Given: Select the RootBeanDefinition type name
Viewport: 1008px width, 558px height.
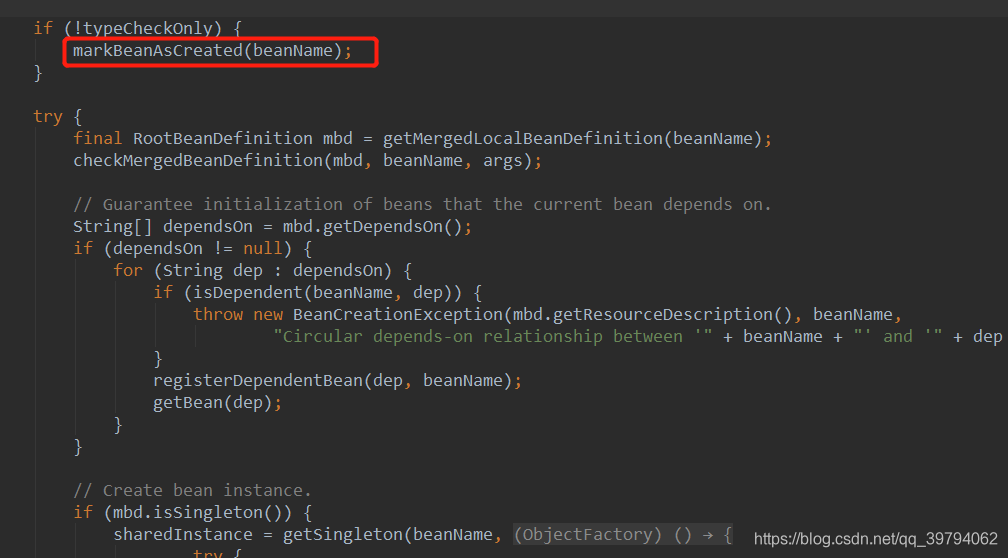Looking at the screenshot, I should (222, 138).
